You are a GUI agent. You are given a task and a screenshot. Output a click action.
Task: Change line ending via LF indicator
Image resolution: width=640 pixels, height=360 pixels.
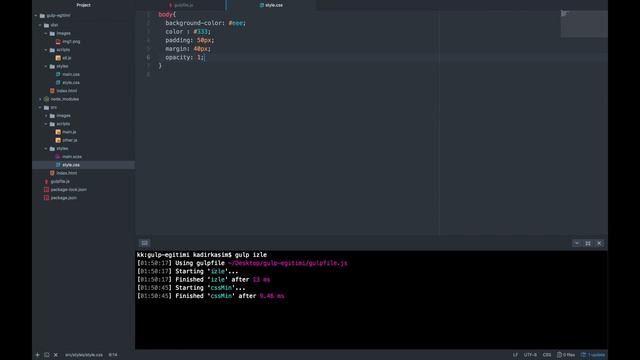(x=515, y=355)
